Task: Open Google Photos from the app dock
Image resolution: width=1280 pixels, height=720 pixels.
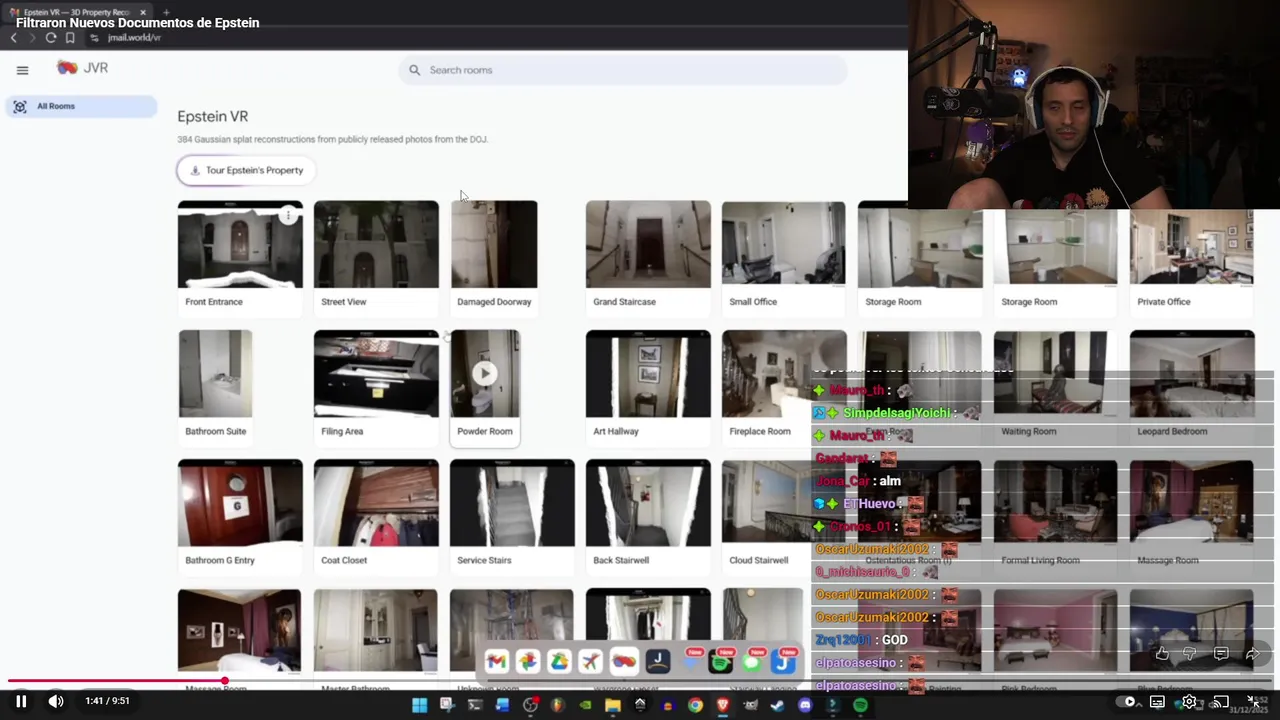Action: point(528,662)
